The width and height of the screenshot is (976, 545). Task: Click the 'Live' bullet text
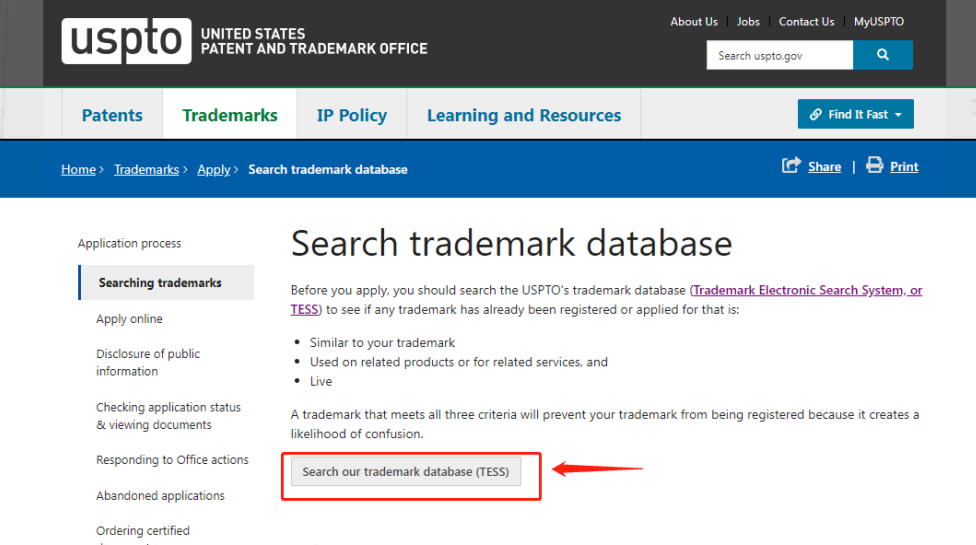321,381
